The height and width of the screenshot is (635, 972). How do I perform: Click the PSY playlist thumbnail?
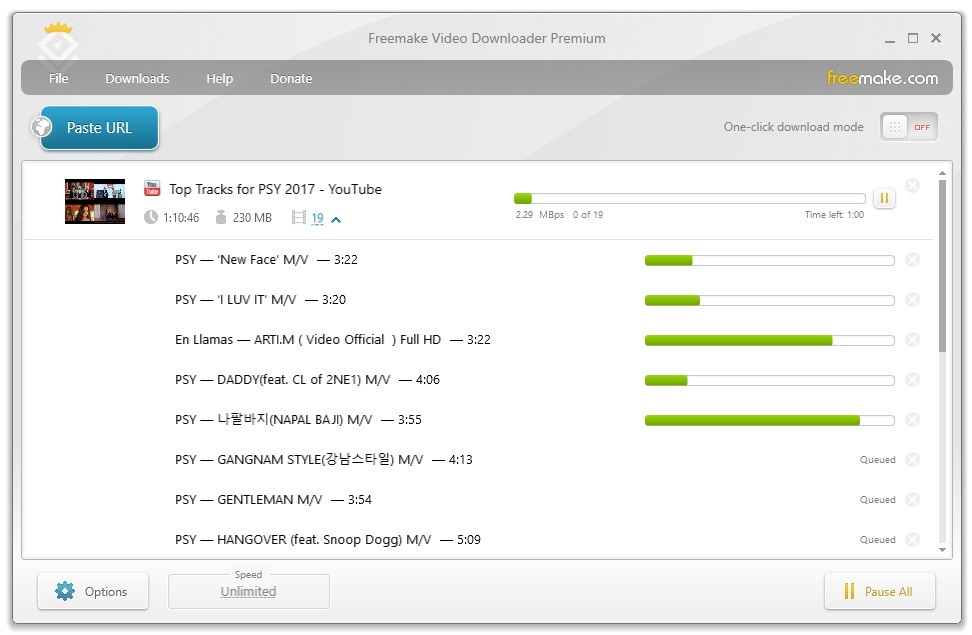point(95,202)
